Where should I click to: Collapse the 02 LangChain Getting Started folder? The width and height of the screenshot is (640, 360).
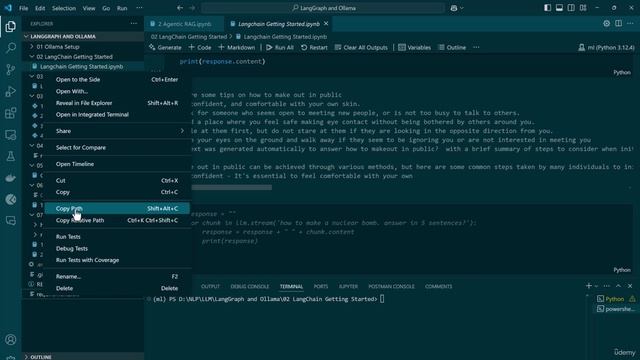click(74, 57)
